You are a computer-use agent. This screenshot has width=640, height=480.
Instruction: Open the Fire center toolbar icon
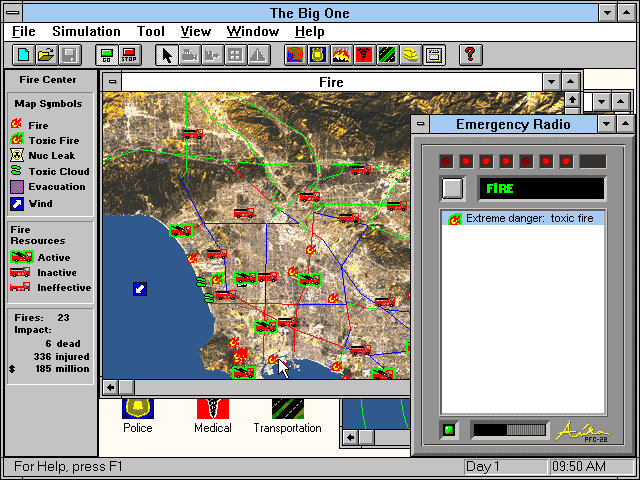pyautogui.click(x=341, y=55)
